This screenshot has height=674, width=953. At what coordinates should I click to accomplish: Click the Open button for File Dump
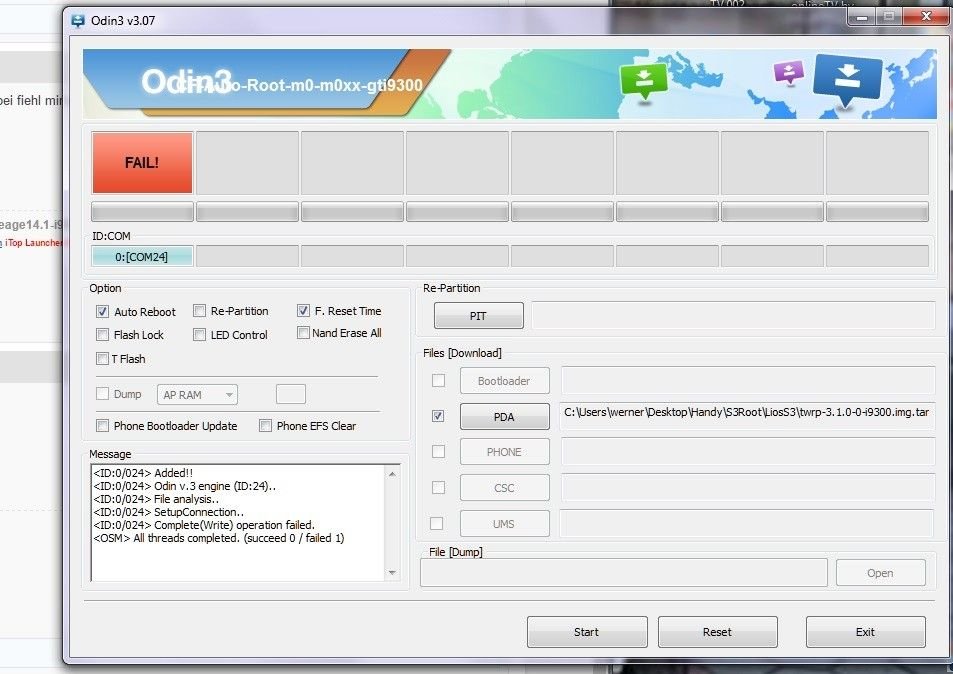(x=881, y=573)
